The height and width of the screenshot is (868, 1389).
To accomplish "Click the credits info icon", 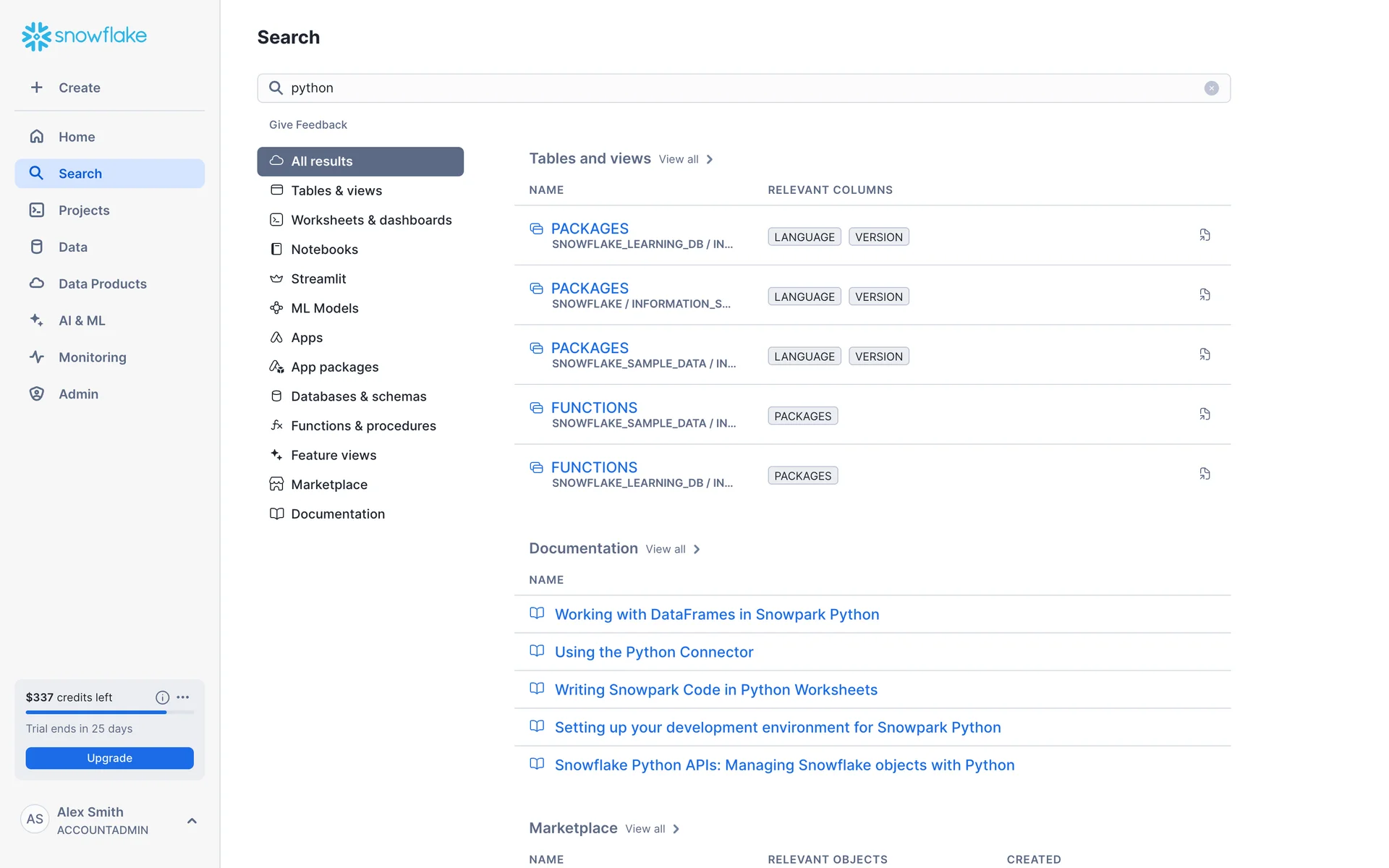I will (x=162, y=697).
